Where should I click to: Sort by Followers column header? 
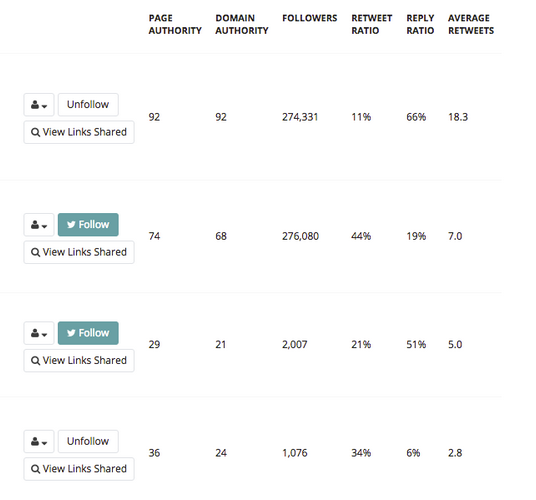click(310, 18)
